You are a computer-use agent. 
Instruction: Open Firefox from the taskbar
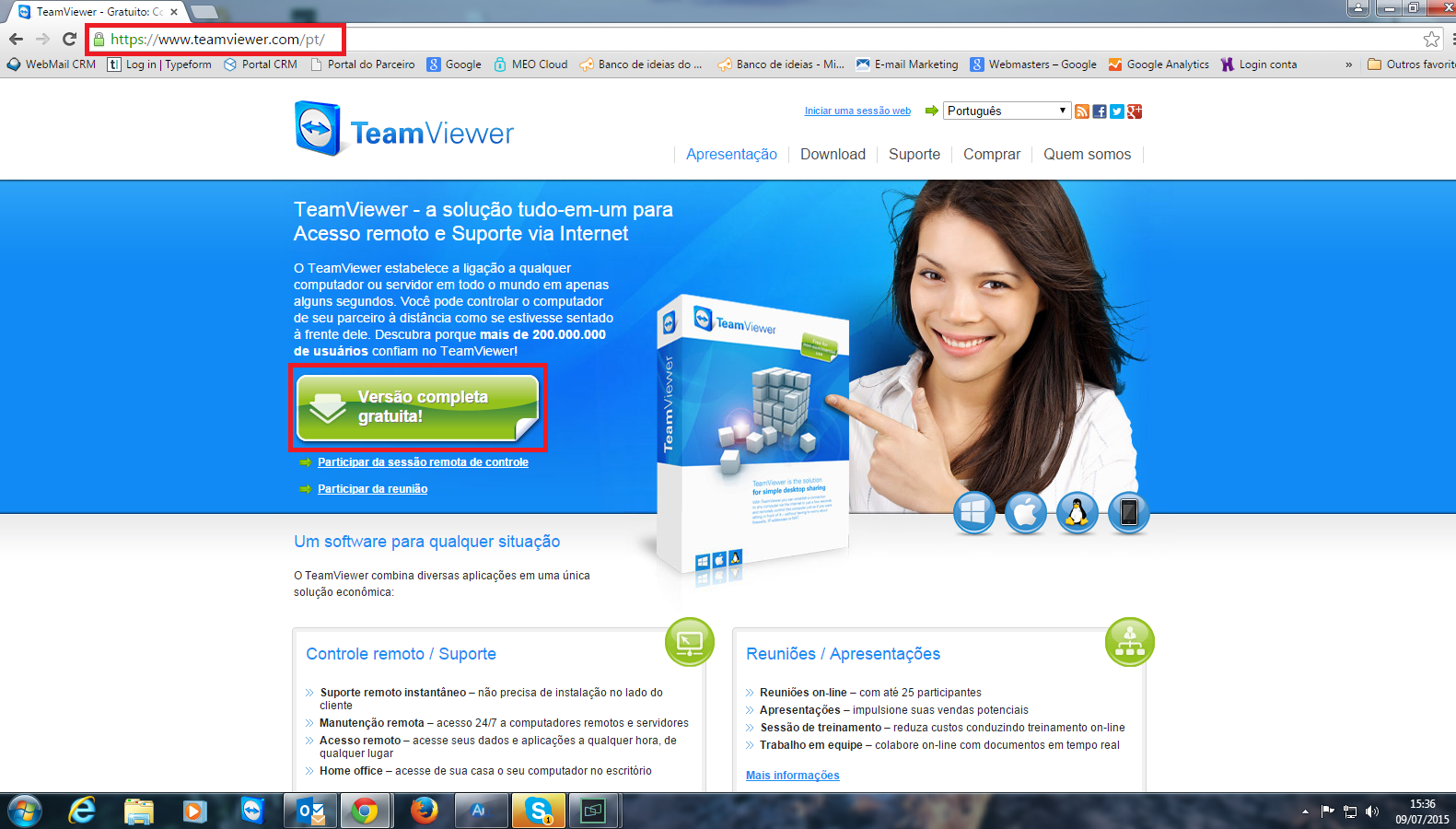pos(425,811)
